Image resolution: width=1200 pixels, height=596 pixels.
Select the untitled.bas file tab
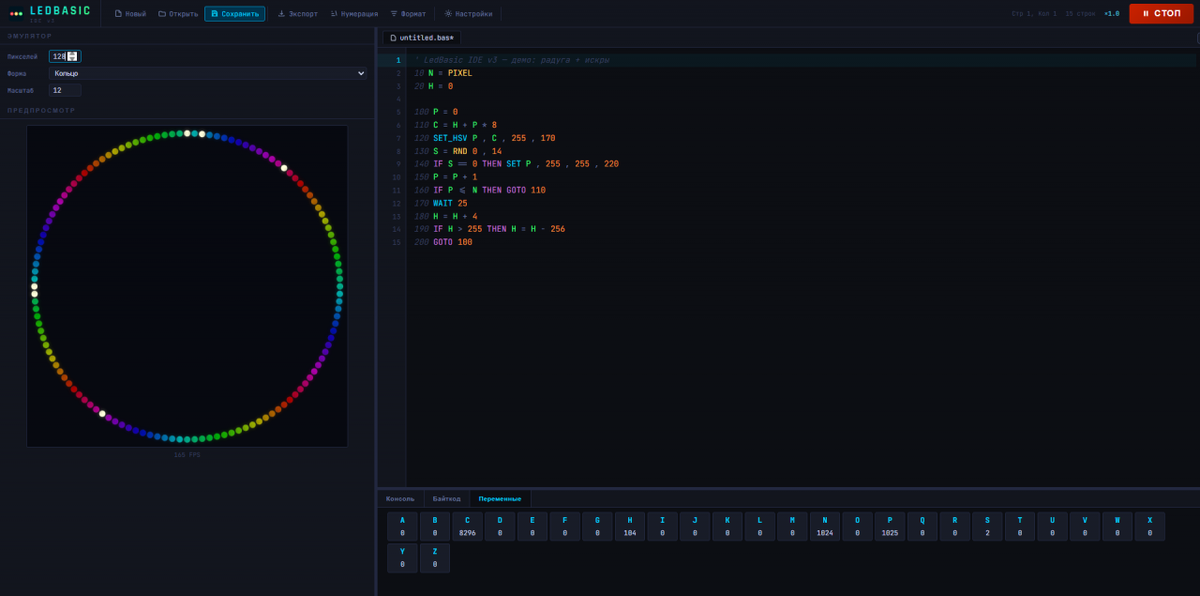click(x=421, y=38)
